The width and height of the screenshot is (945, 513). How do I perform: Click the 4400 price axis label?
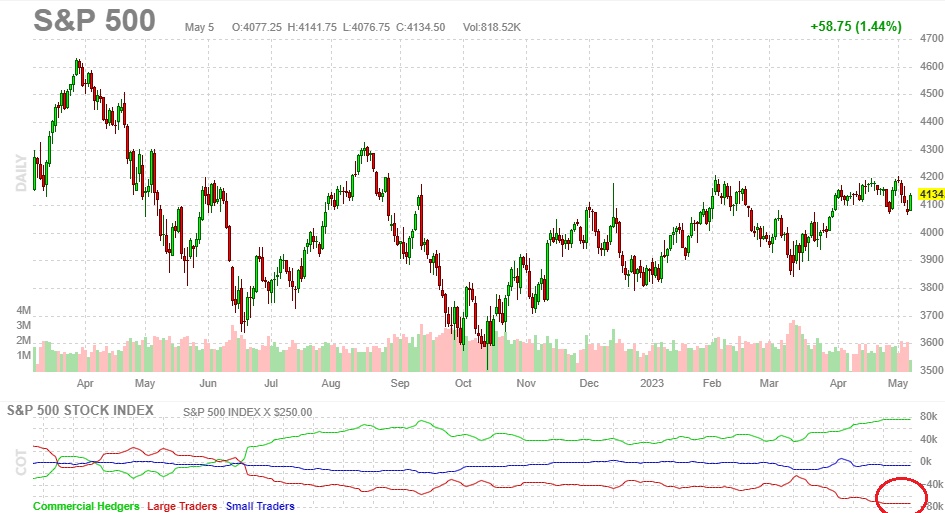(932, 121)
